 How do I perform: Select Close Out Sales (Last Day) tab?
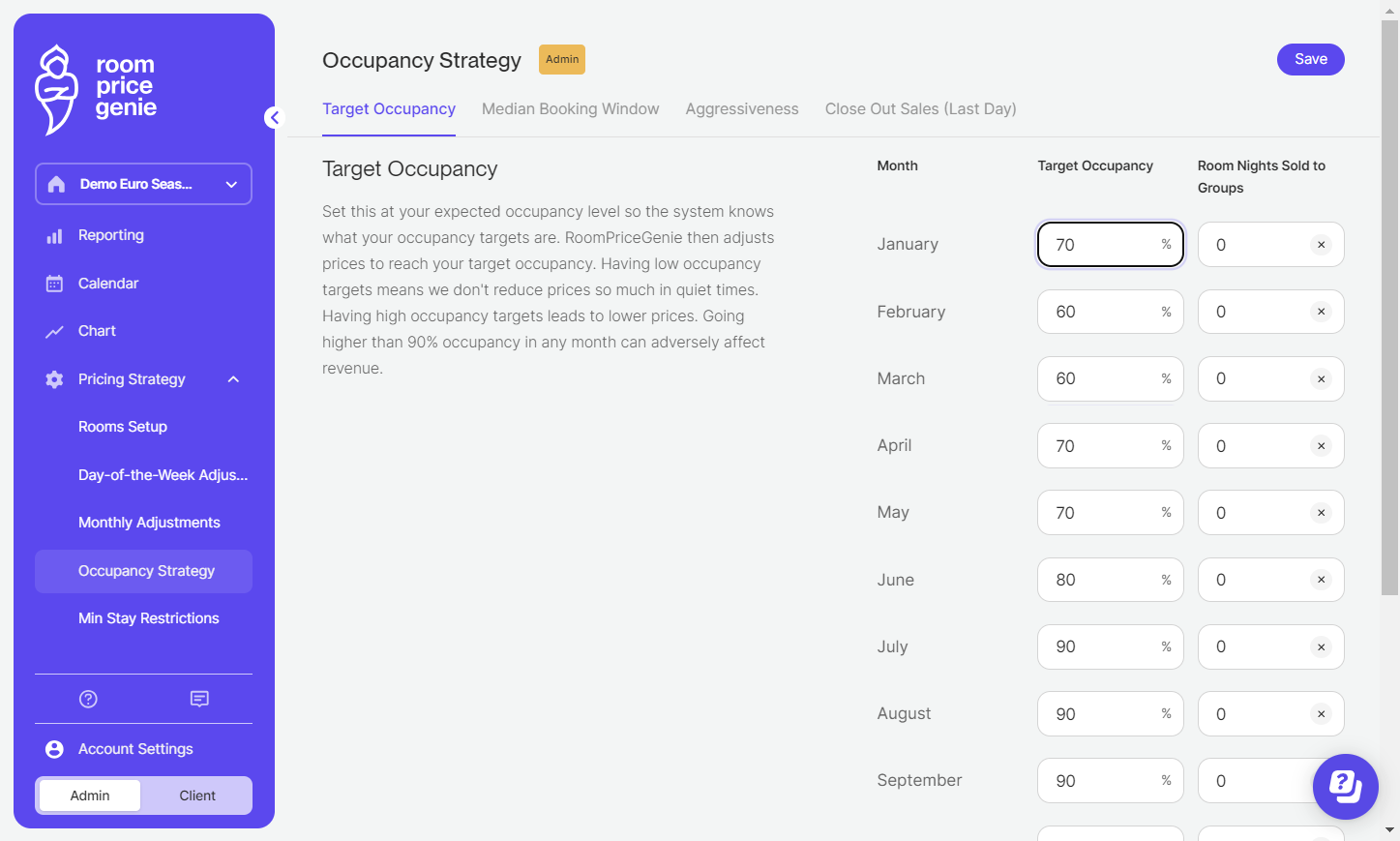click(x=920, y=109)
